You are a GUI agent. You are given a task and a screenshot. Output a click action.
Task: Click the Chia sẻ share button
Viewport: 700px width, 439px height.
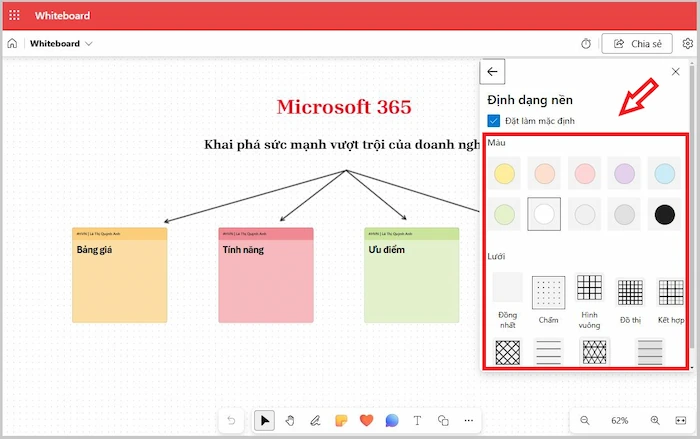click(x=637, y=44)
